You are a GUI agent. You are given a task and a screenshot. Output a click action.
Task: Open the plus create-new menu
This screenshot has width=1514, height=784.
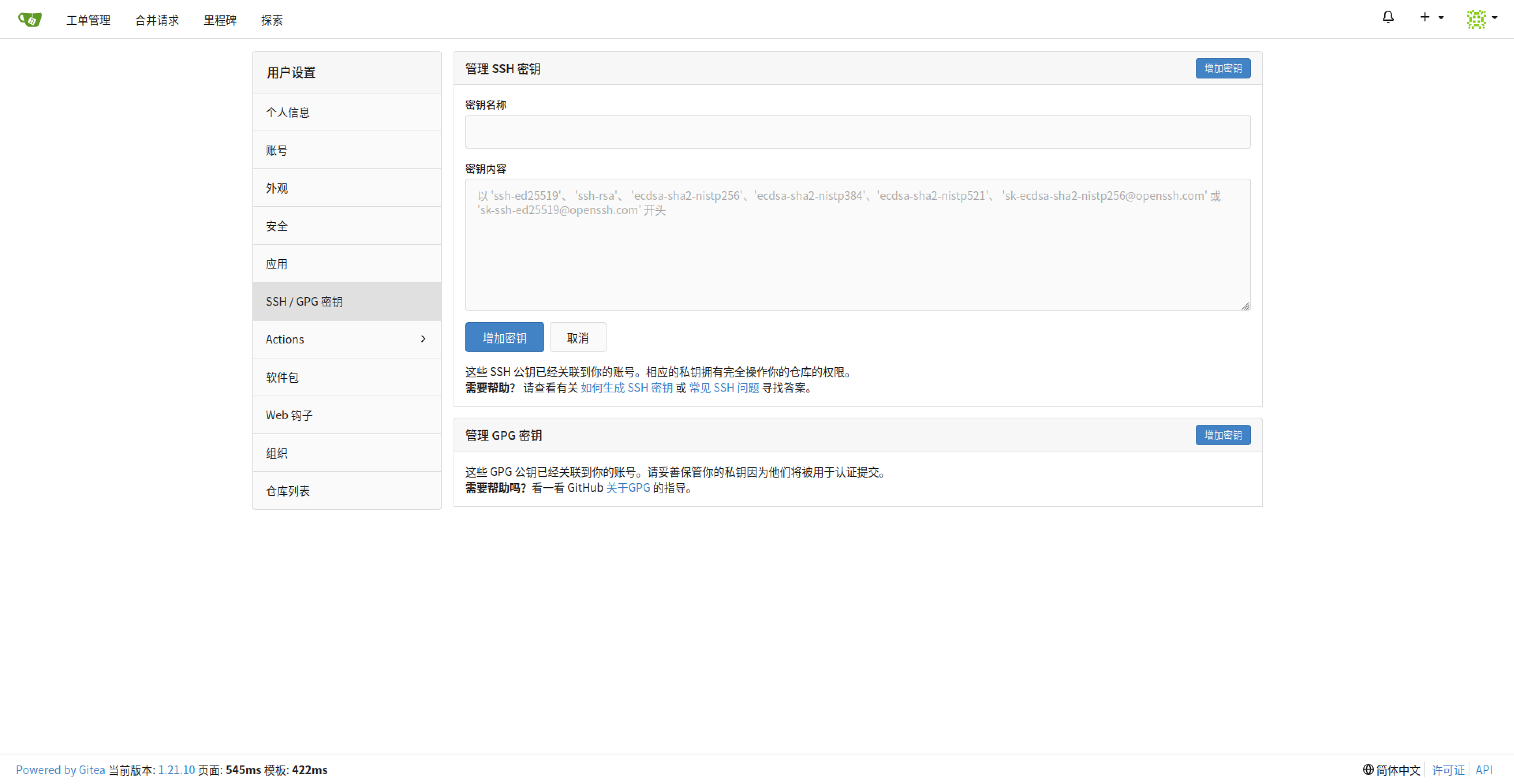tap(1430, 18)
